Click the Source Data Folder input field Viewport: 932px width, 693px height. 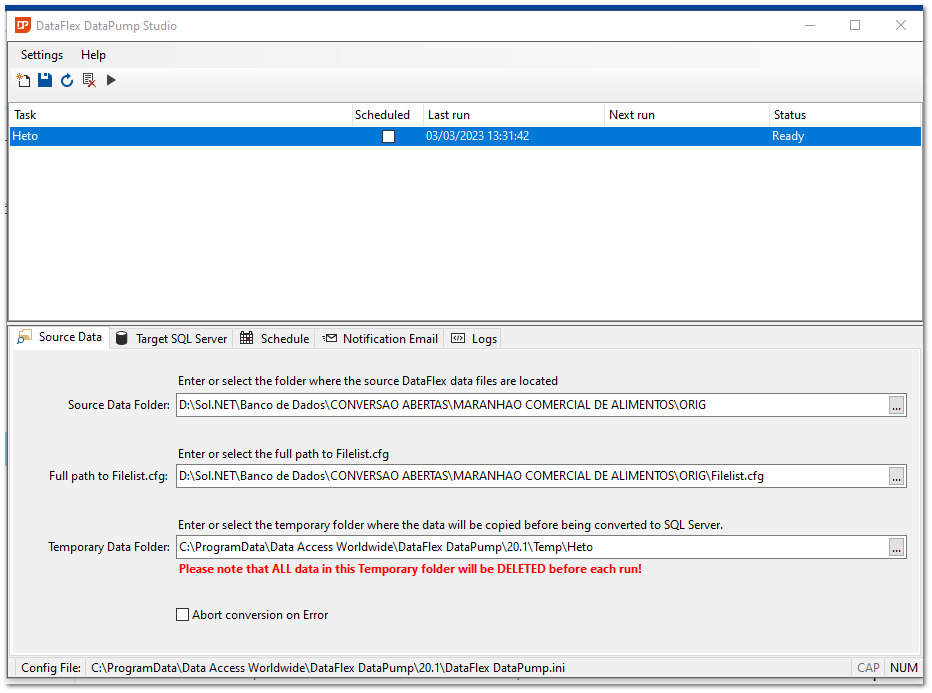530,405
